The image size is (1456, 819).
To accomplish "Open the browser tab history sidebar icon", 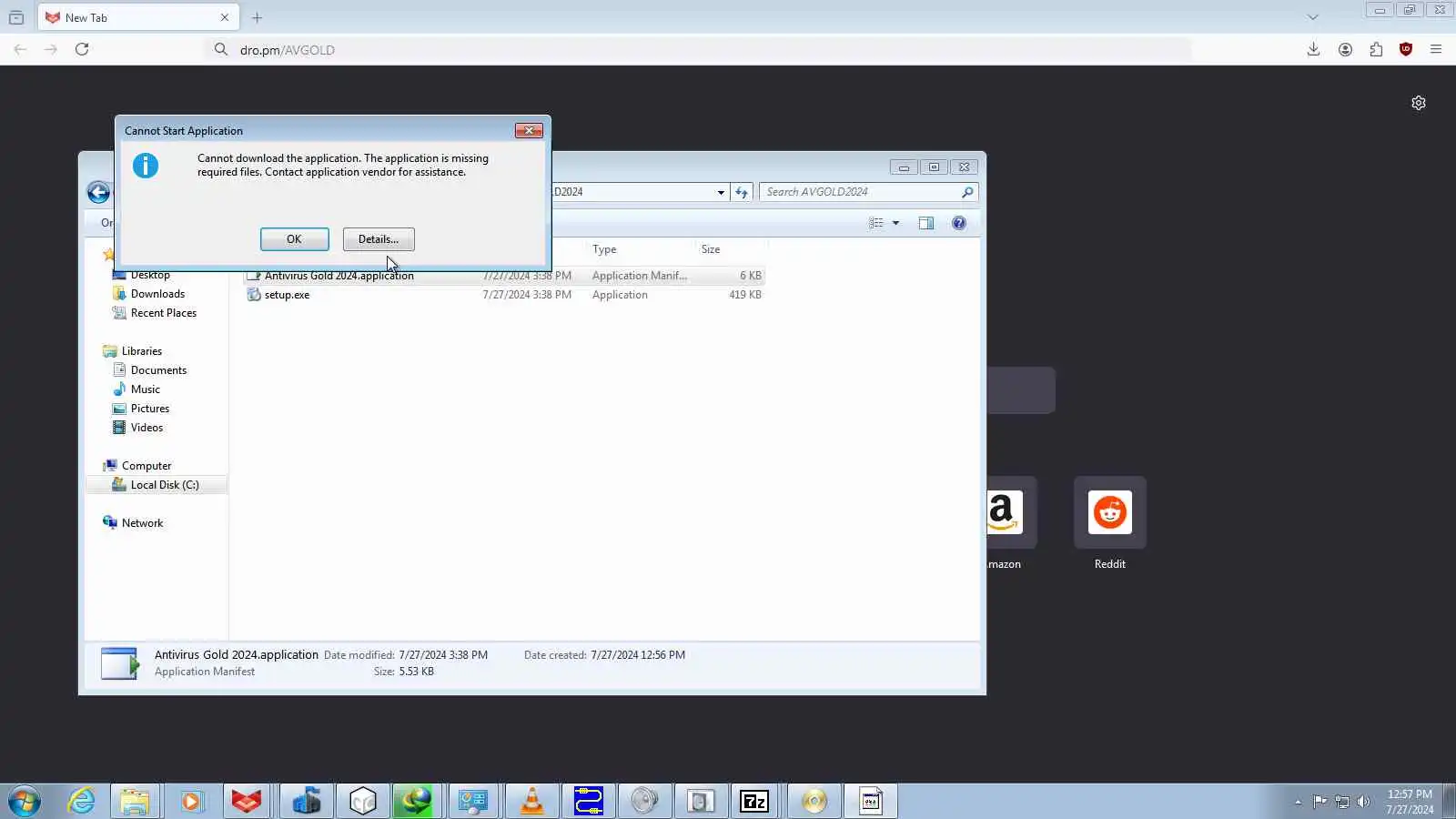I will [x=16, y=17].
